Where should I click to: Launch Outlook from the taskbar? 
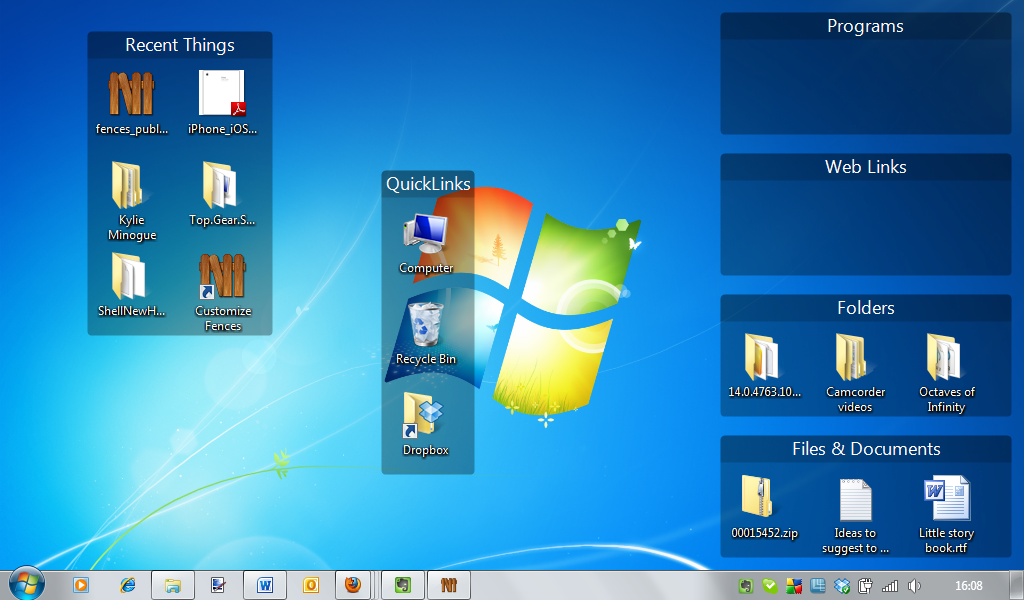pyautogui.click(x=311, y=585)
